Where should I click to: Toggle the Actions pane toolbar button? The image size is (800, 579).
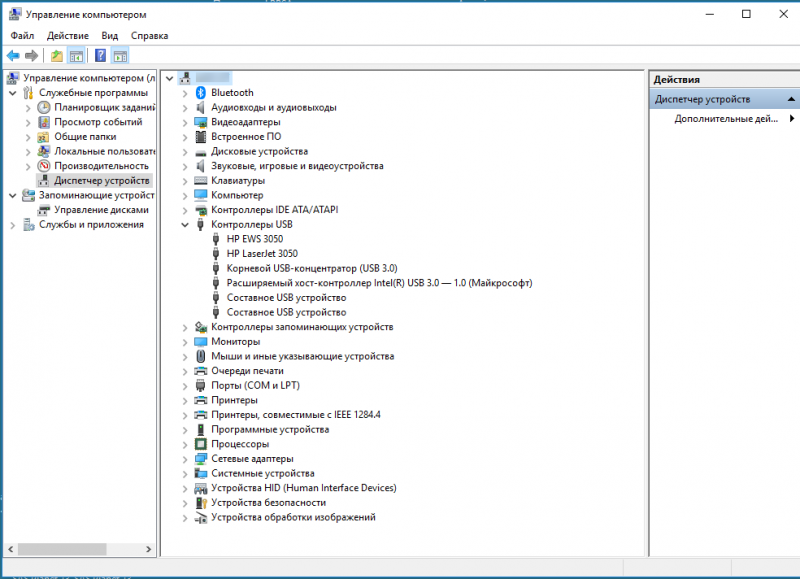pyautogui.click(x=120, y=56)
